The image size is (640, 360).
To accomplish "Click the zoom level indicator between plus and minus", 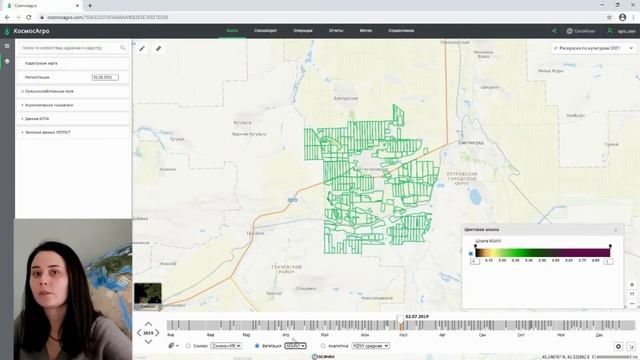I will [x=632, y=294].
